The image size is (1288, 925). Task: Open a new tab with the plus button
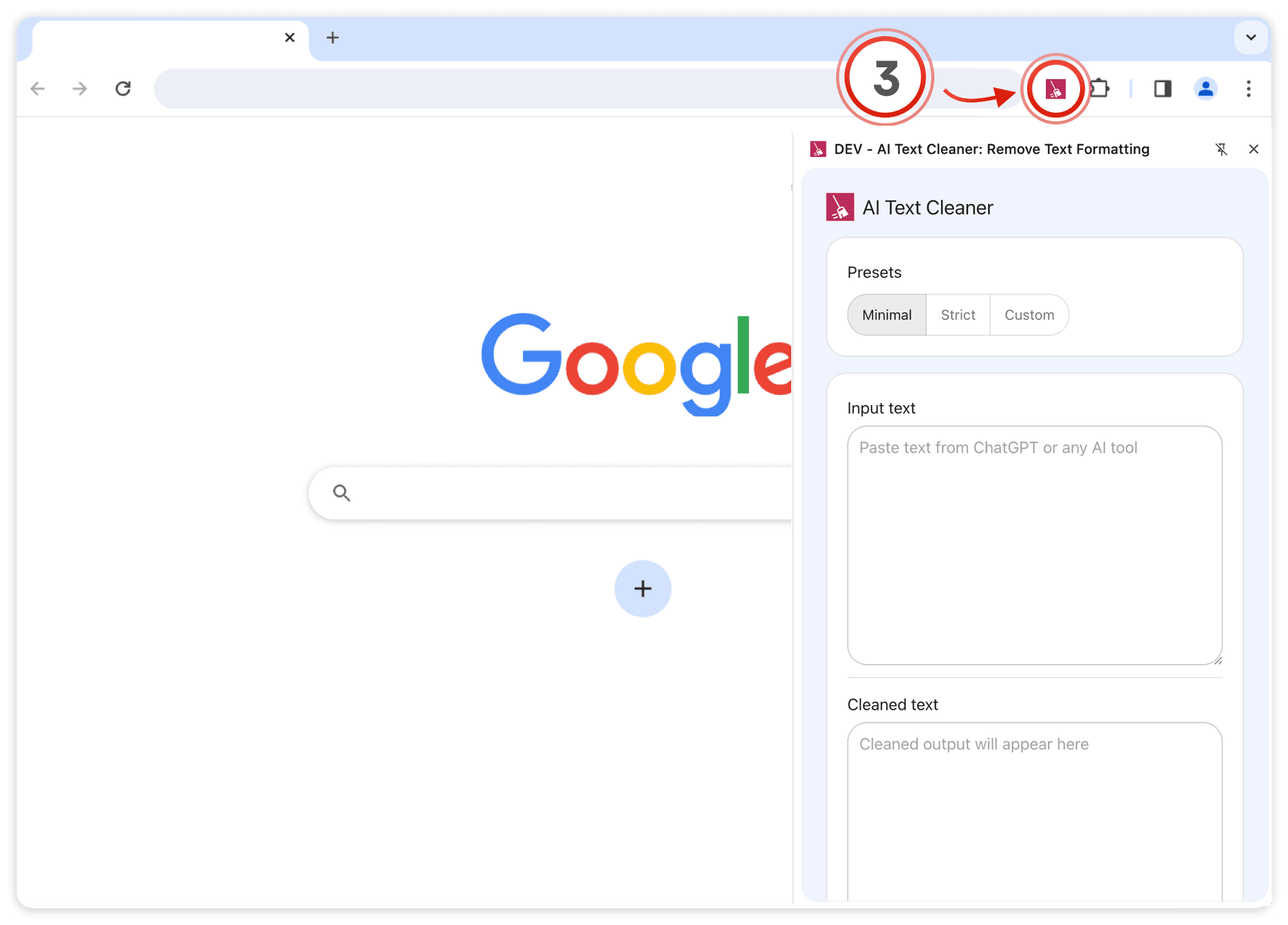(x=332, y=38)
